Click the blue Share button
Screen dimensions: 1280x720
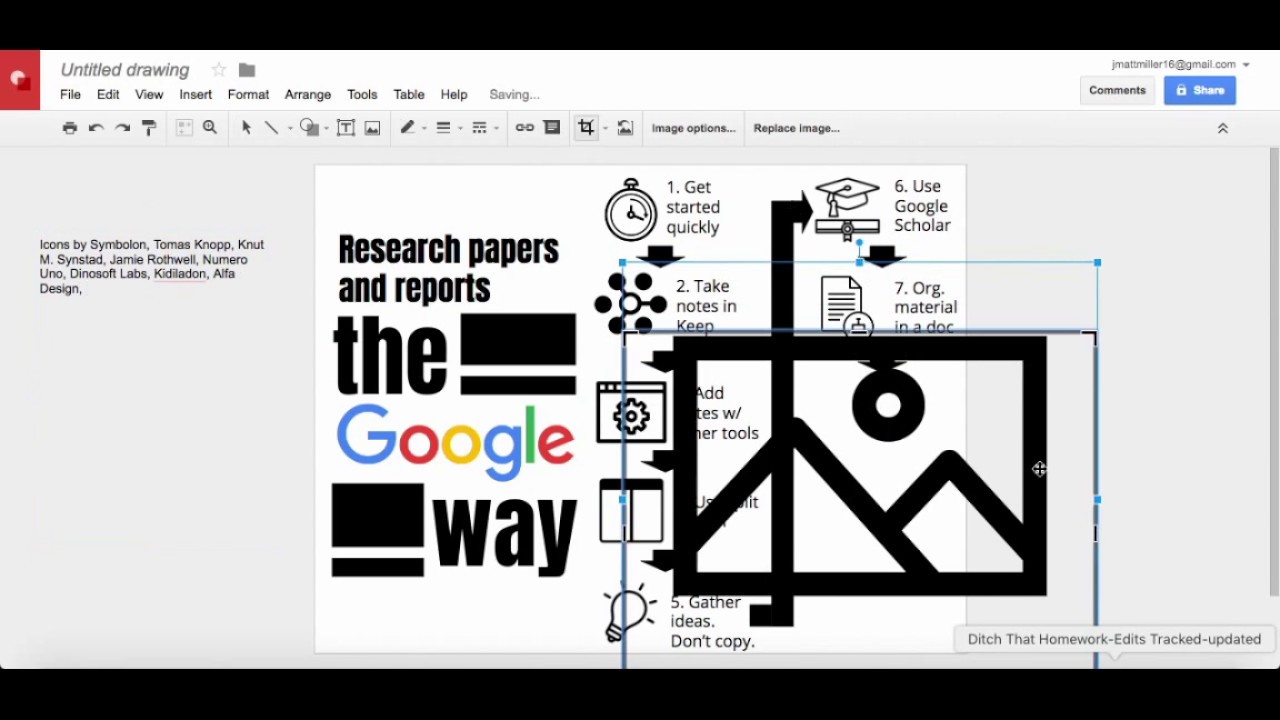pyautogui.click(x=1200, y=90)
